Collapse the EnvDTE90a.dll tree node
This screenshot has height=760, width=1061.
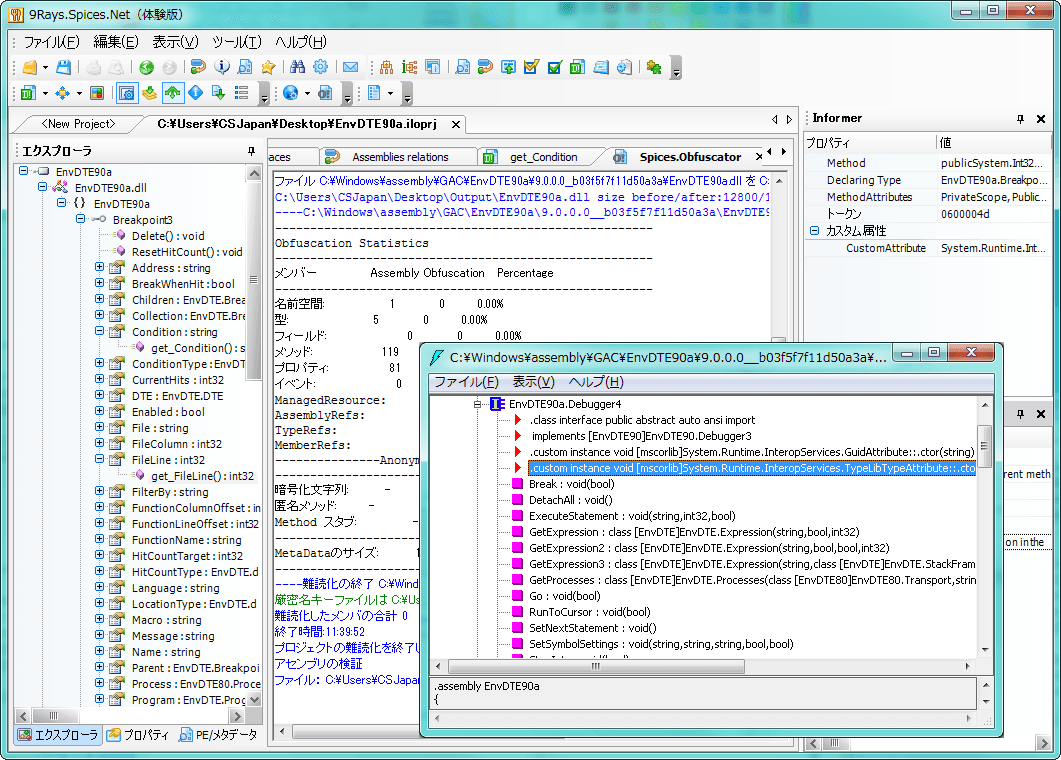click(43, 187)
